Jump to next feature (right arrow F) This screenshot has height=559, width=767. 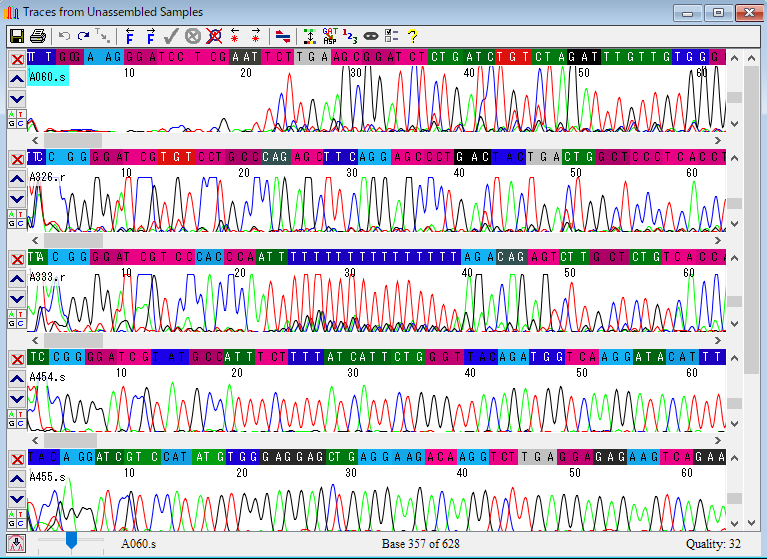pos(151,36)
